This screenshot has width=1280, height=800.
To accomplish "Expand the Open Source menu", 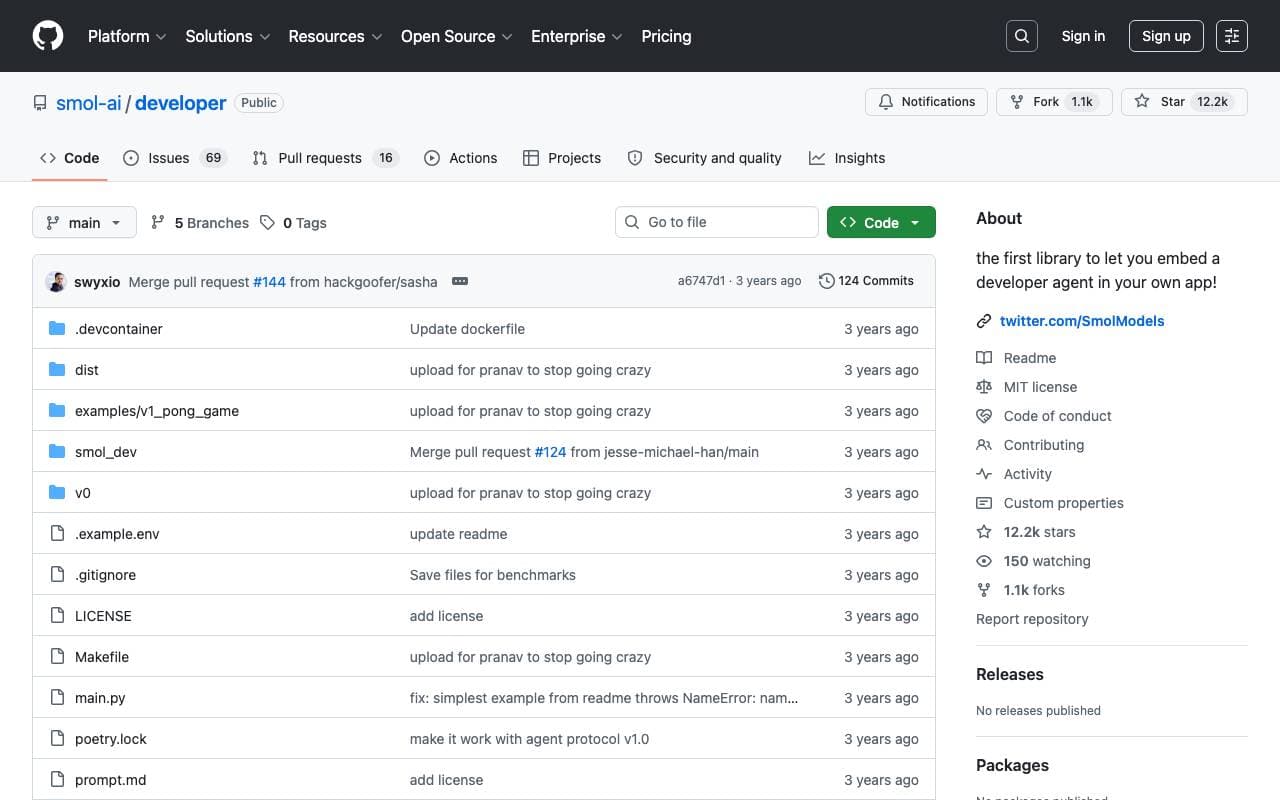I will tap(456, 36).
